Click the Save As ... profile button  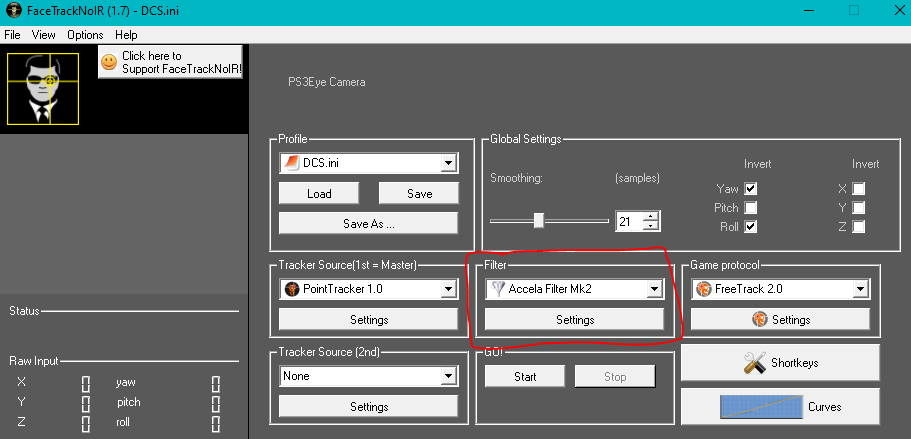pos(368,224)
